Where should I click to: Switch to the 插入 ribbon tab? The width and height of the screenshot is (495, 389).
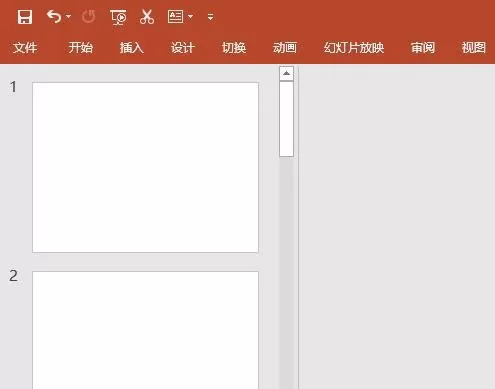click(132, 48)
